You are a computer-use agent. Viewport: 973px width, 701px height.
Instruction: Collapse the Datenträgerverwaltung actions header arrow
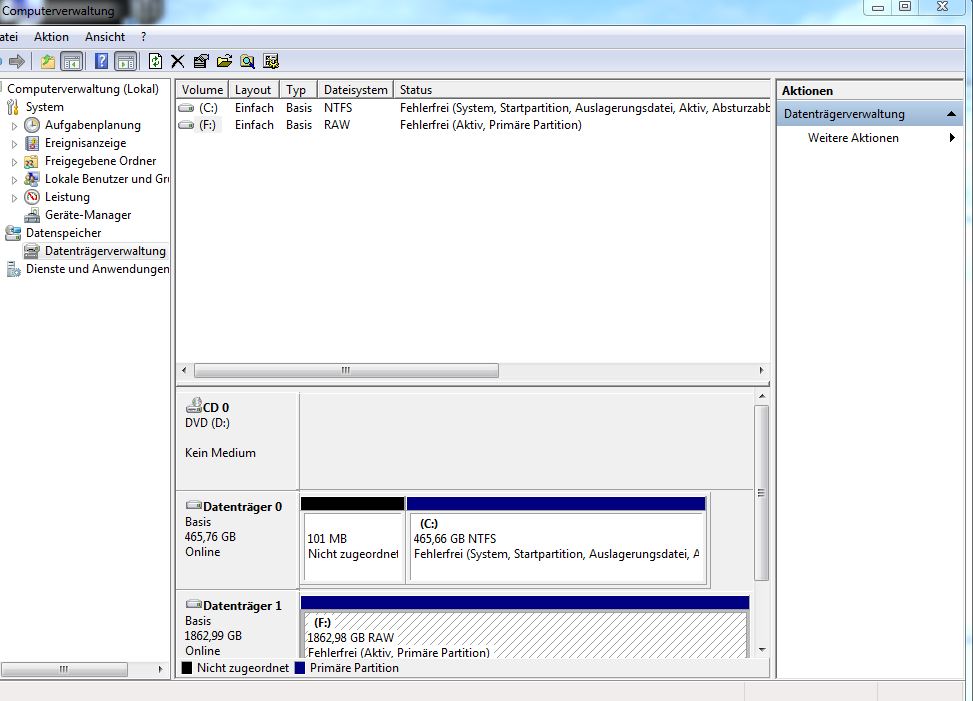951,114
